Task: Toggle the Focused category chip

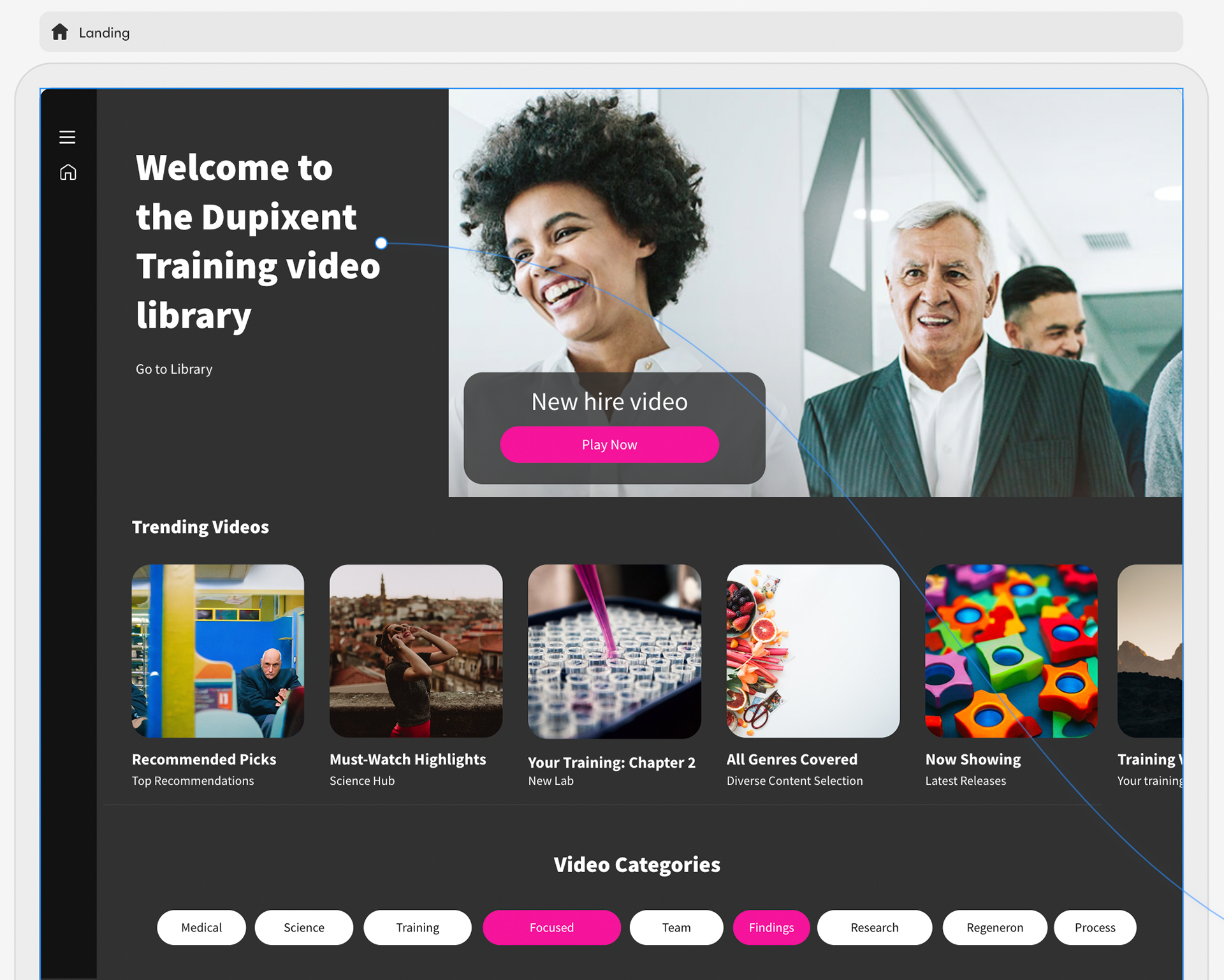Action: click(551, 927)
